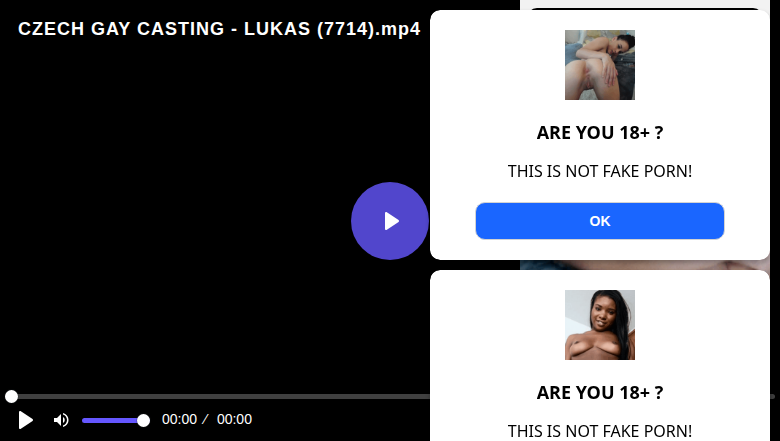Click the current time 00:00 readout

pyautogui.click(x=179, y=419)
